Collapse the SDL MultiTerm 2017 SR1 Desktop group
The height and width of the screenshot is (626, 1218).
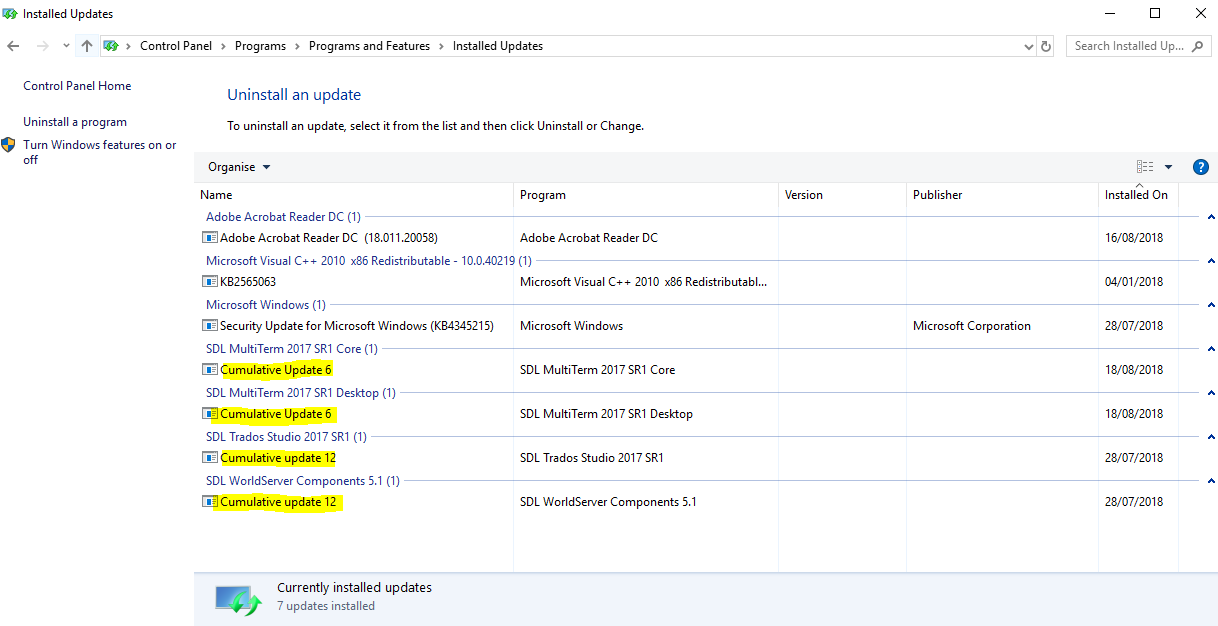pyautogui.click(x=1211, y=393)
